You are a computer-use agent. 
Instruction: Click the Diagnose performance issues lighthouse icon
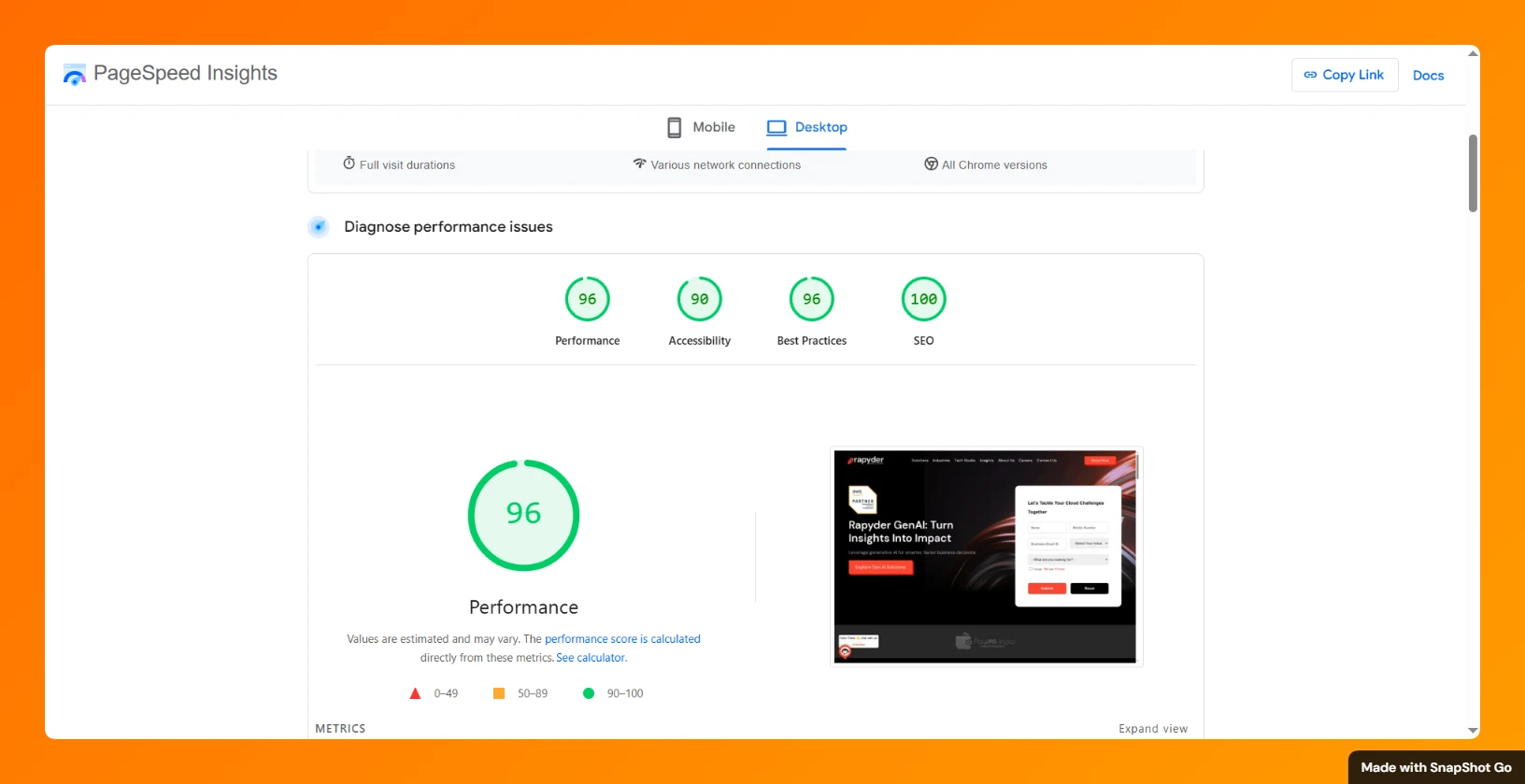click(319, 227)
